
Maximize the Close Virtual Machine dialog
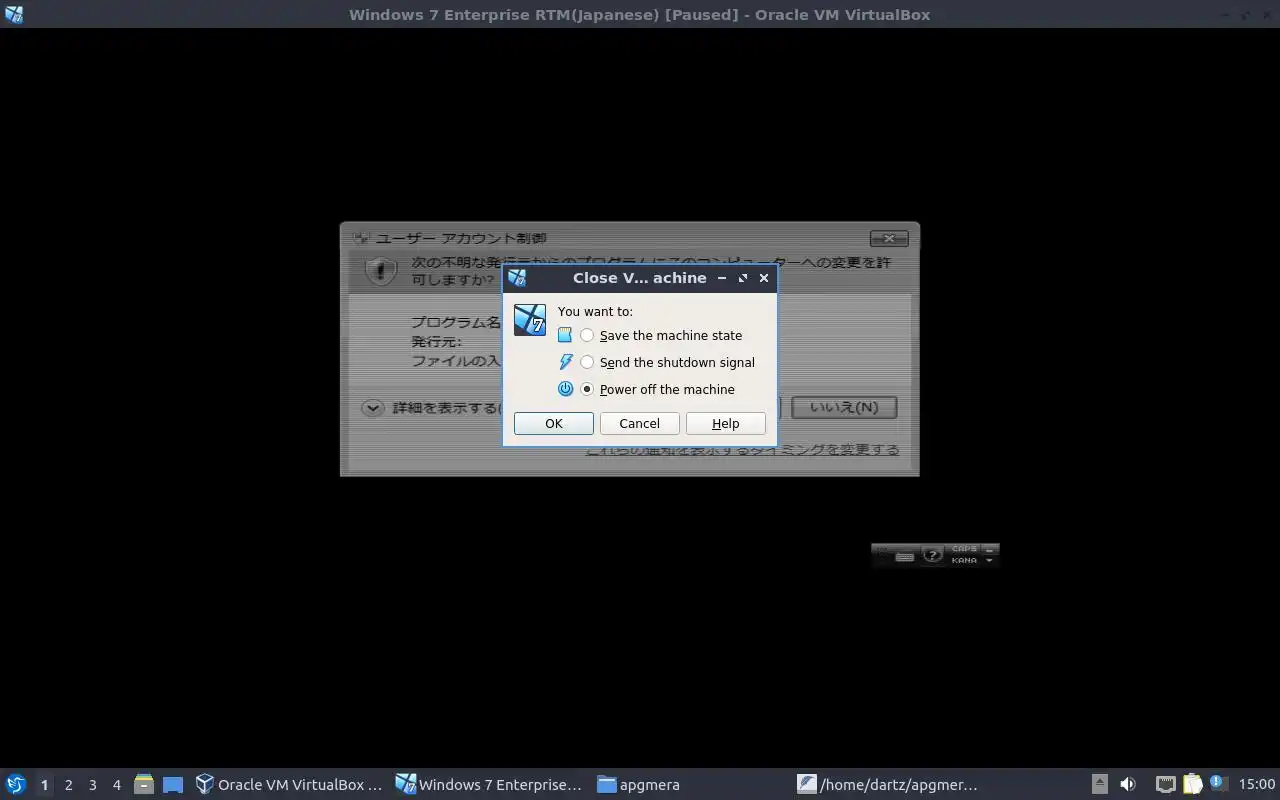[743, 278]
